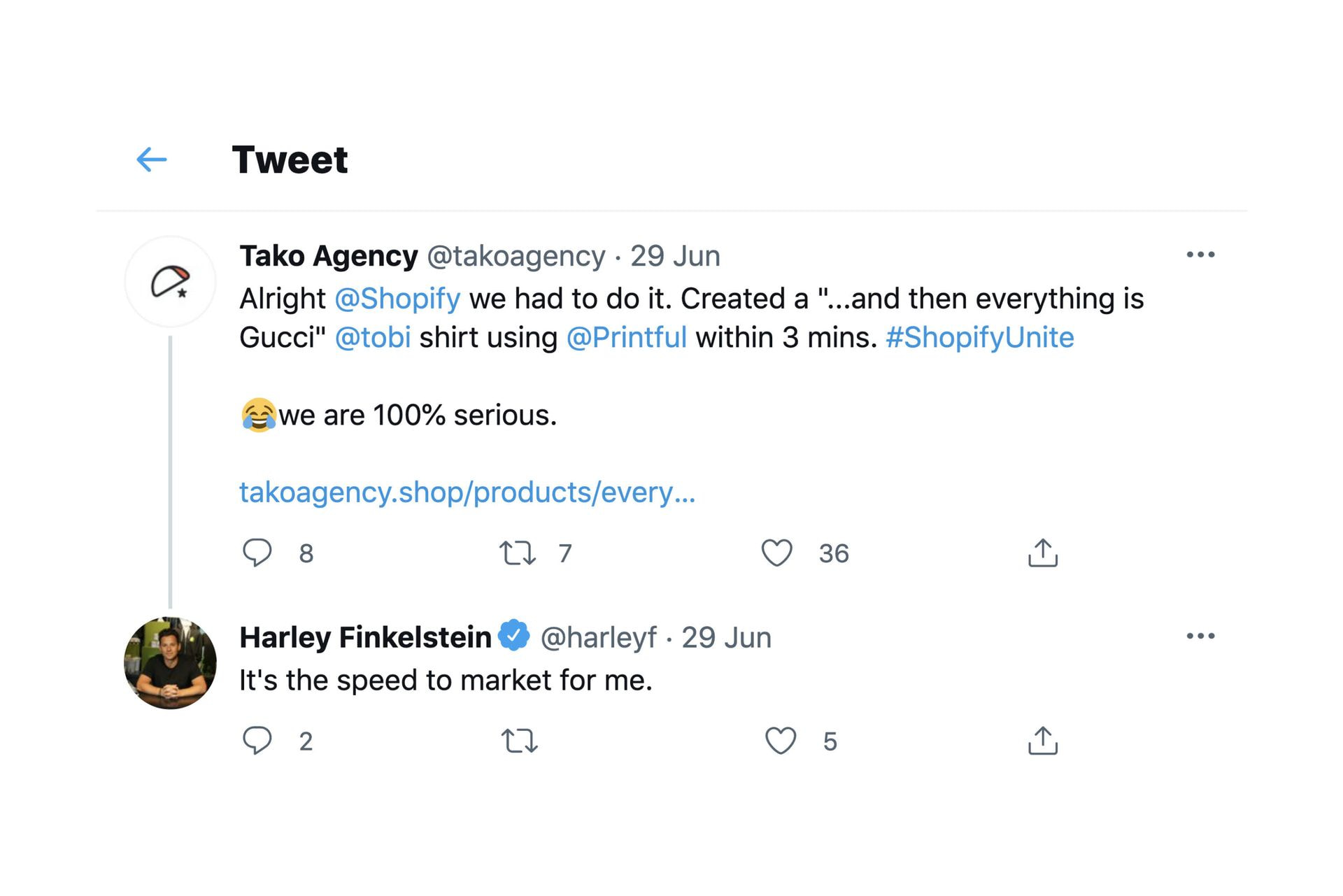Retweet the Tako Agency tweet
Image resolution: width=1343 pixels, height=896 pixels.
(518, 553)
